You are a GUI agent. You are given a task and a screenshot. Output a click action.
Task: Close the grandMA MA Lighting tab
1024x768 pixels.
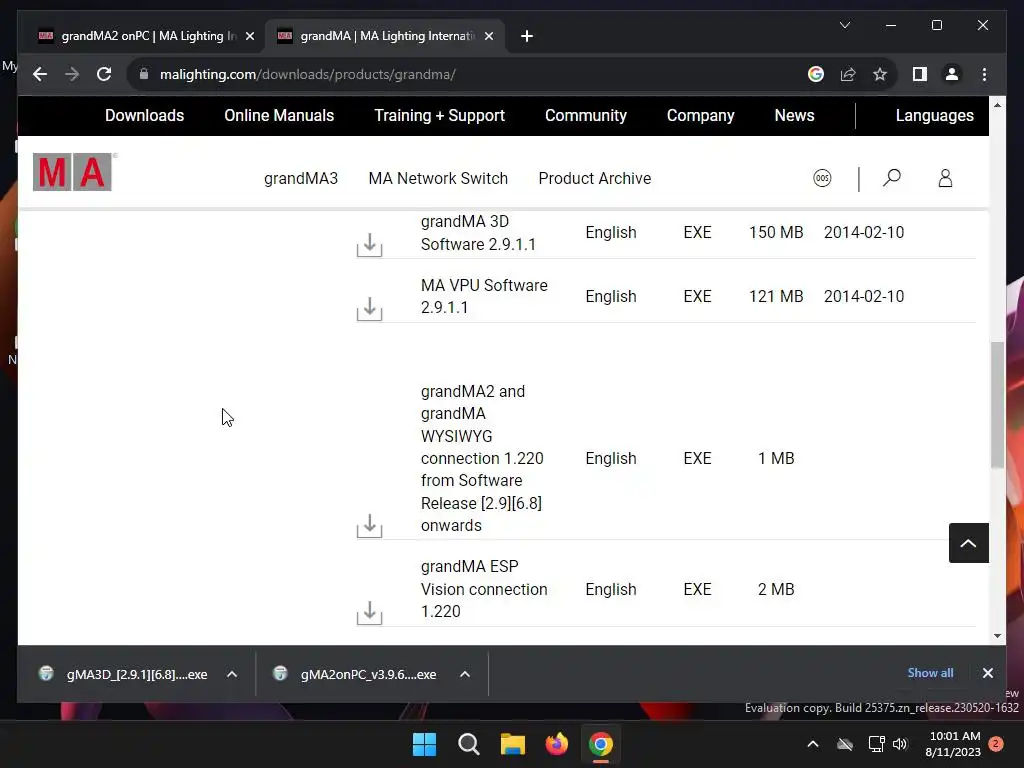[x=488, y=36]
